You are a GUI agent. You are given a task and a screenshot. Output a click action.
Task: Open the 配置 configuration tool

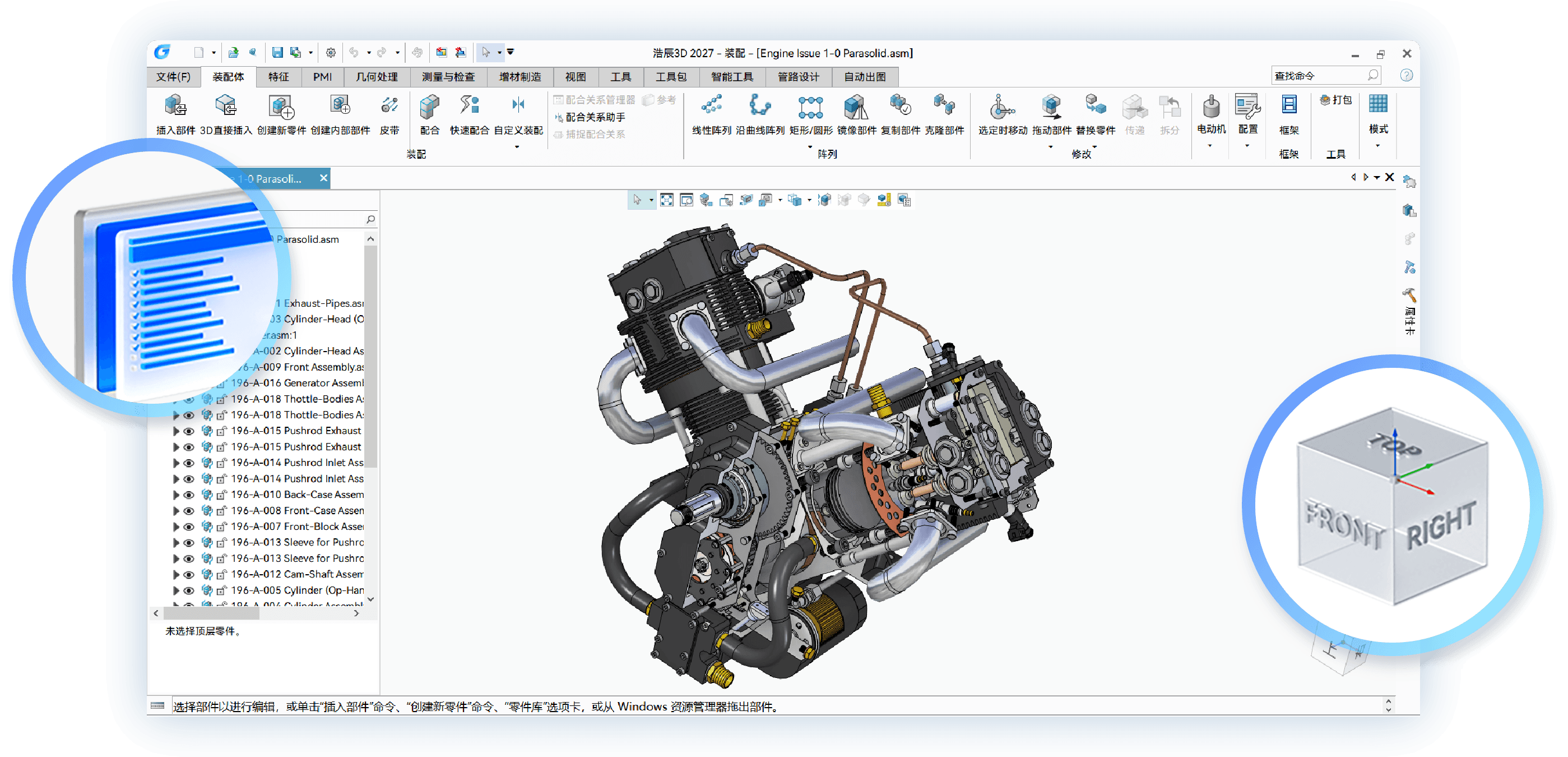(x=1248, y=107)
